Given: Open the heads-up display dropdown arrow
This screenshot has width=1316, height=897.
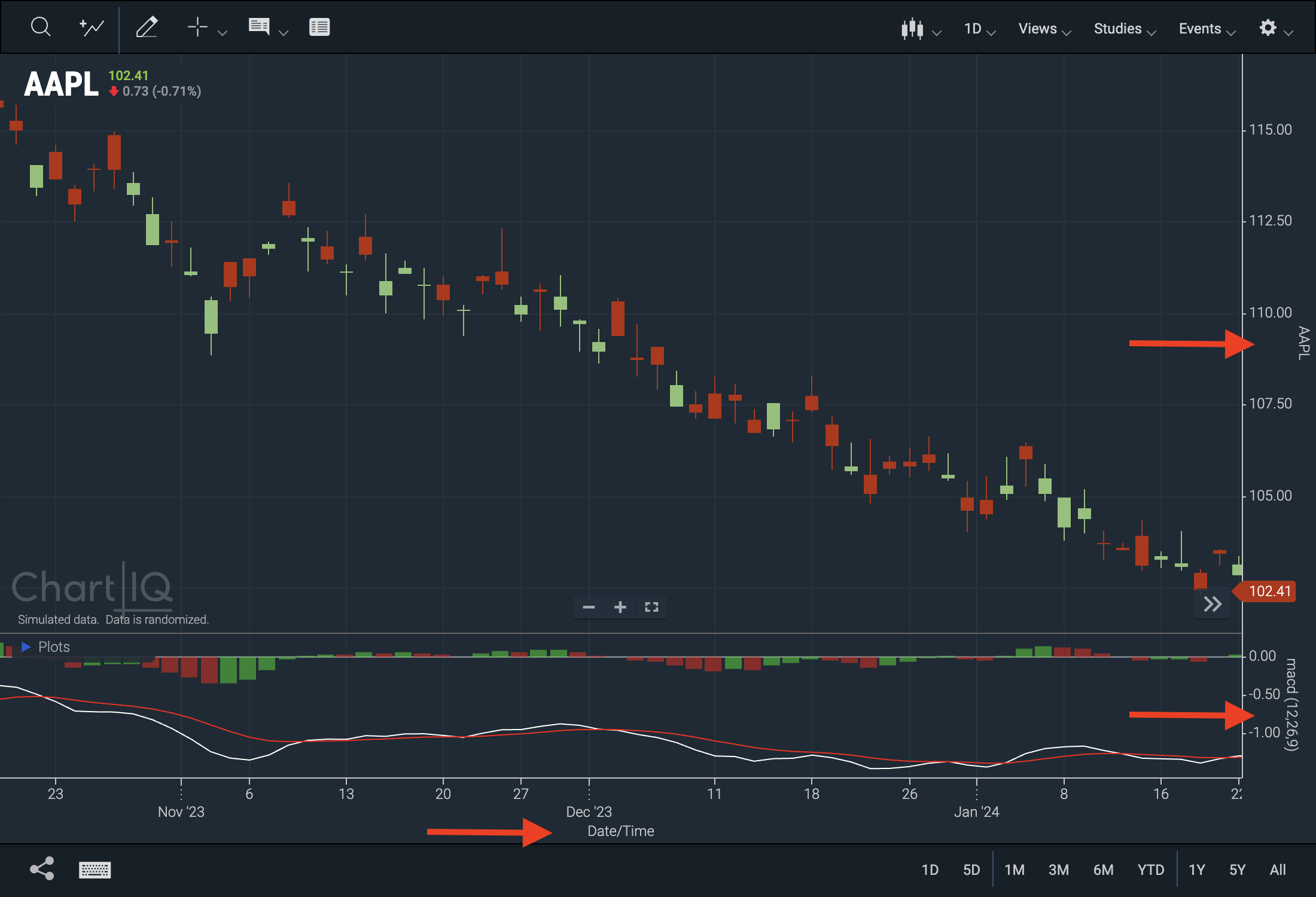Looking at the screenshot, I should coord(284,33).
